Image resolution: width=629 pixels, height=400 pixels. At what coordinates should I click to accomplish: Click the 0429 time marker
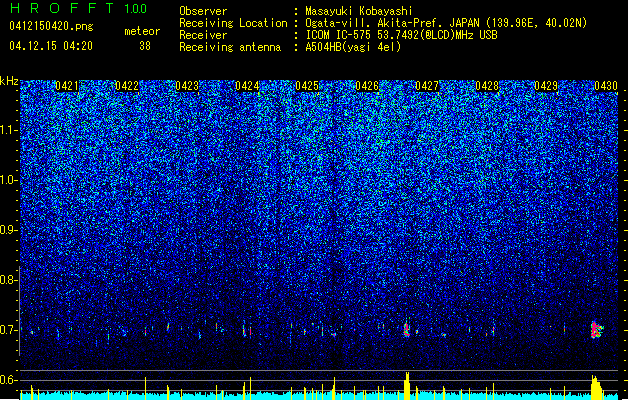pos(546,86)
